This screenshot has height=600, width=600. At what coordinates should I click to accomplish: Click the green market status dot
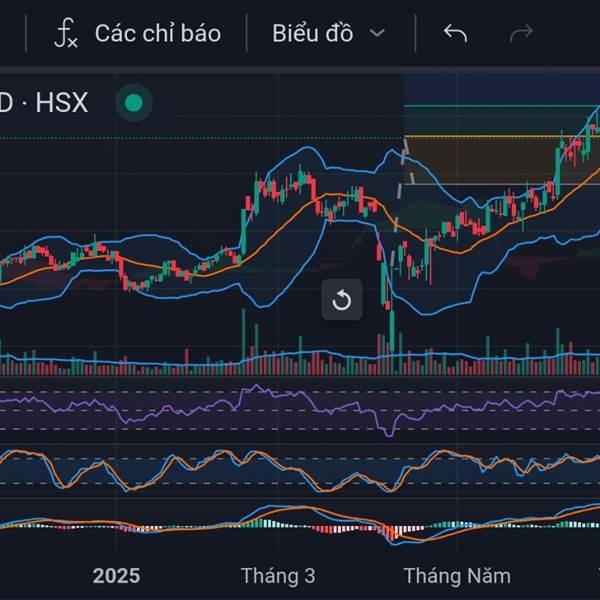tap(134, 103)
